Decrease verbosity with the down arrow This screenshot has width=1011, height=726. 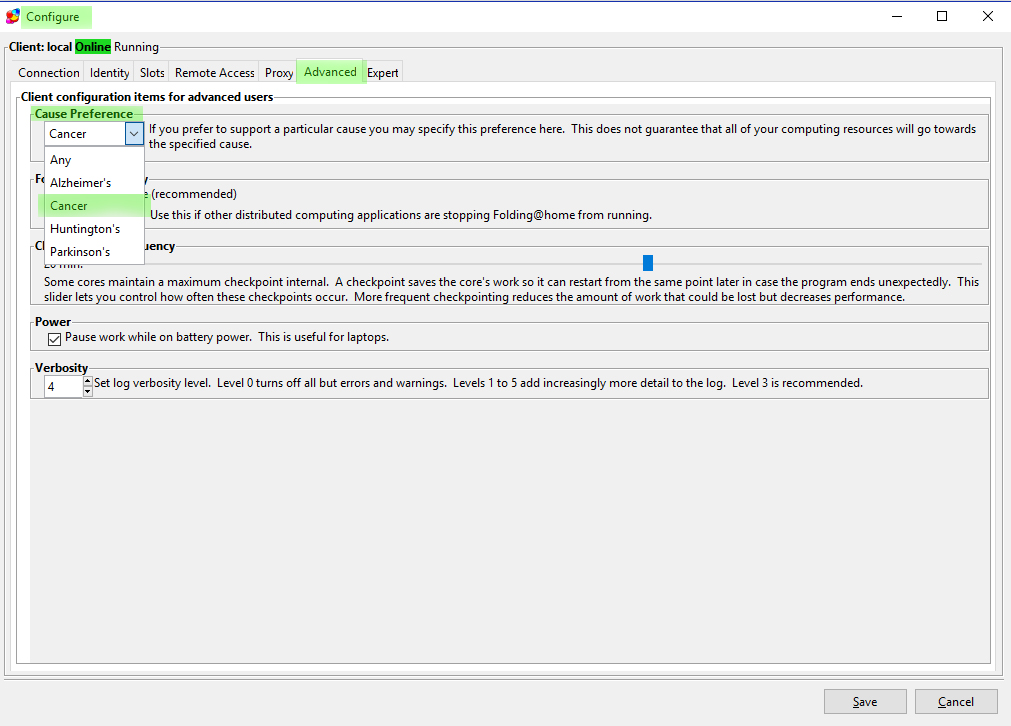click(88, 392)
